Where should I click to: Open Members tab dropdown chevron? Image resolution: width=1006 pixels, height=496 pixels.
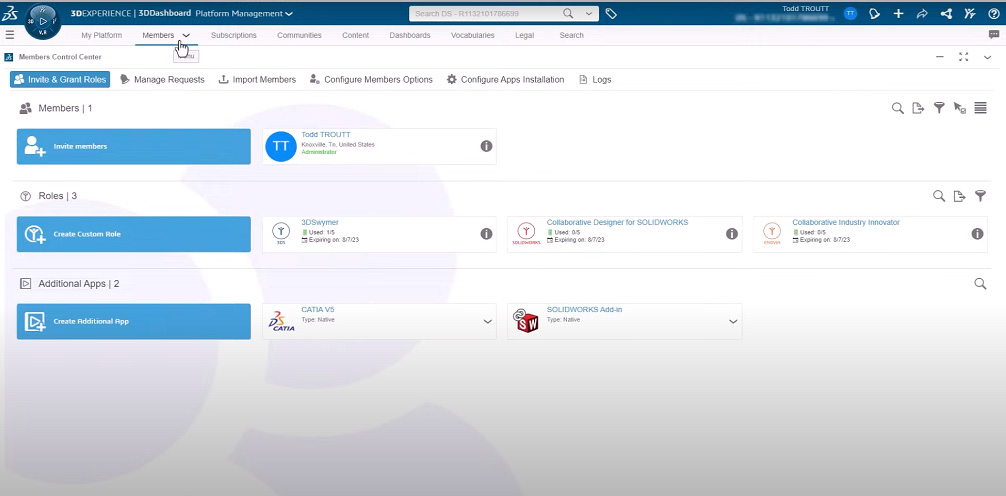[186, 36]
